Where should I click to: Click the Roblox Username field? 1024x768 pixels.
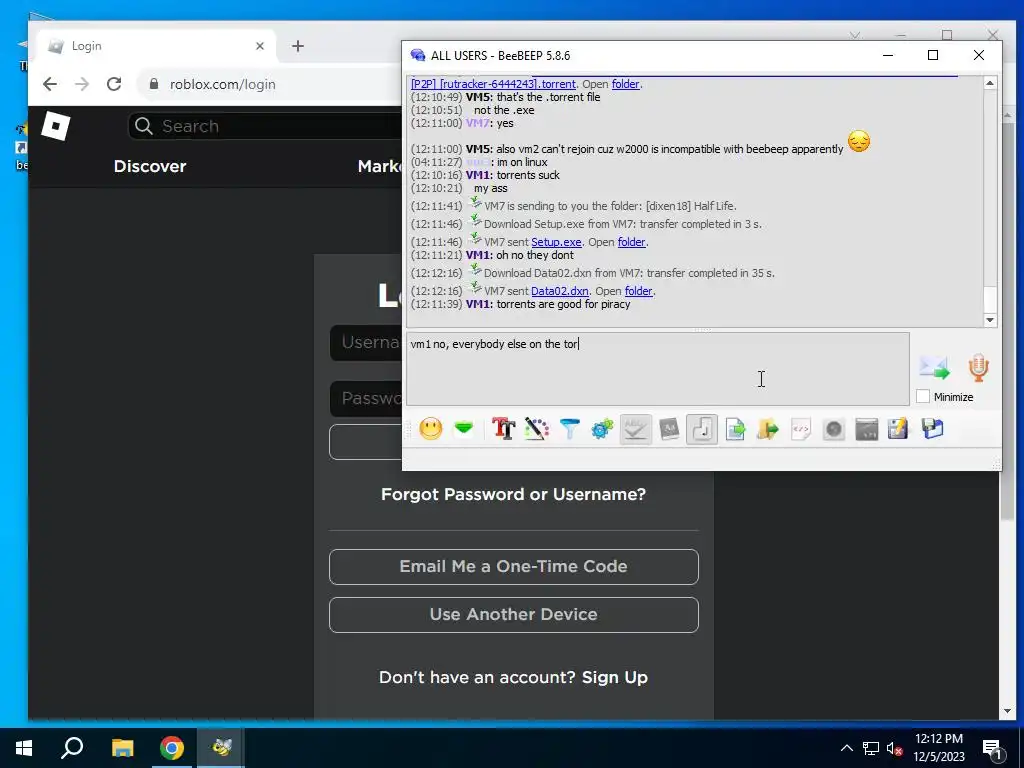[366, 342]
